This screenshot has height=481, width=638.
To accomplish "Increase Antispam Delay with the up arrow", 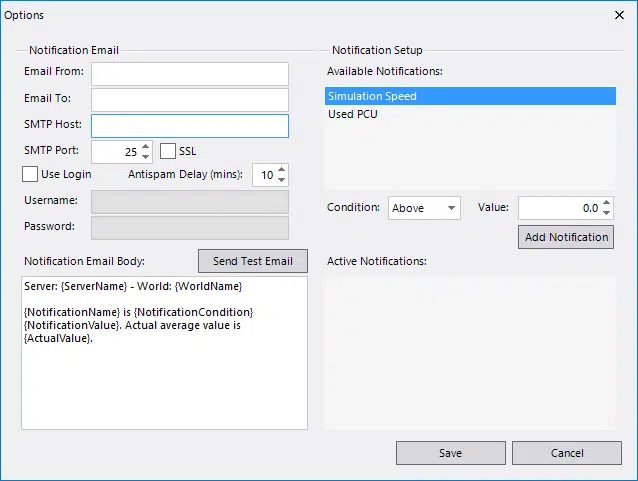I will coord(282,170).
